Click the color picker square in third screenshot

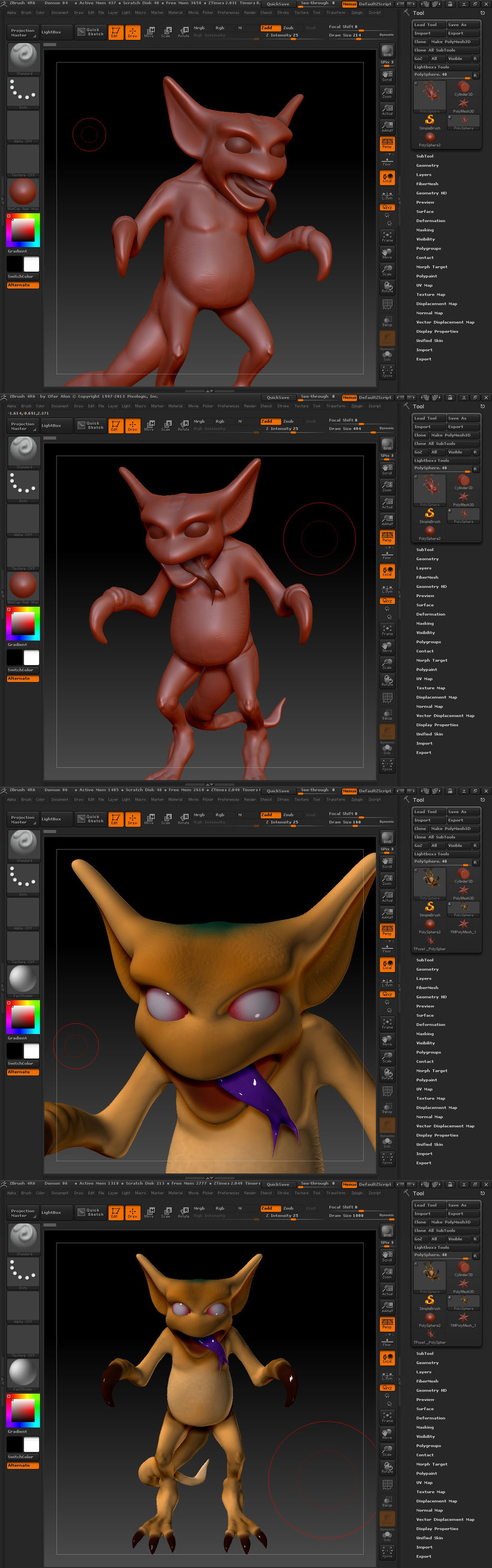coord(23,1017)
